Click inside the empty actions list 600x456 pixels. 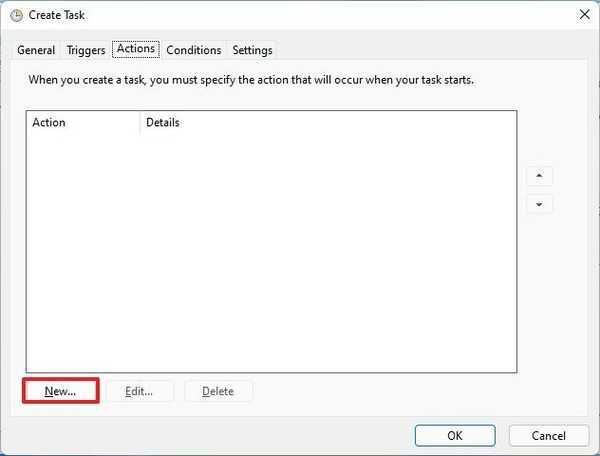(x=270, y=250)
